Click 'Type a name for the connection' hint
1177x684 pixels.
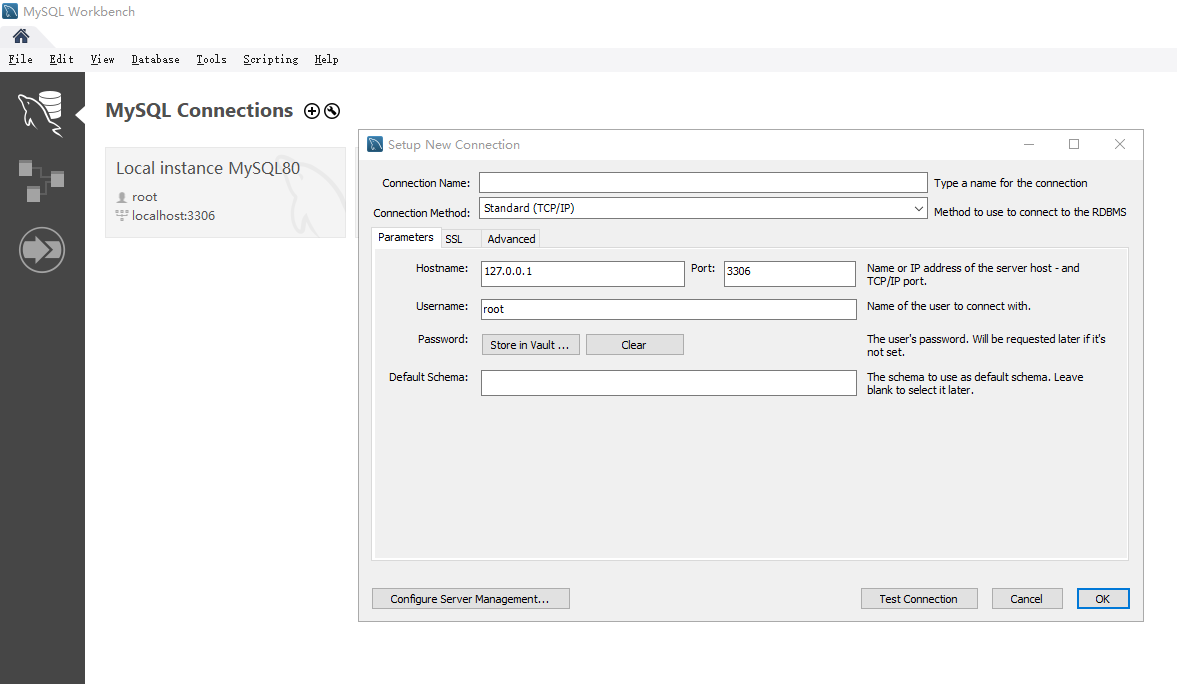click(x=1010, y=183)
